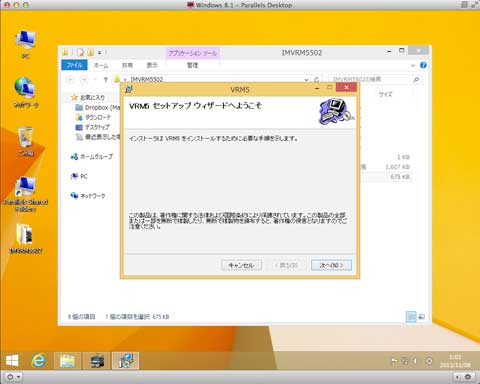Screen dimensions: 480x384
Task: Click the search magnifier icon
Action: tap(416, 79)
